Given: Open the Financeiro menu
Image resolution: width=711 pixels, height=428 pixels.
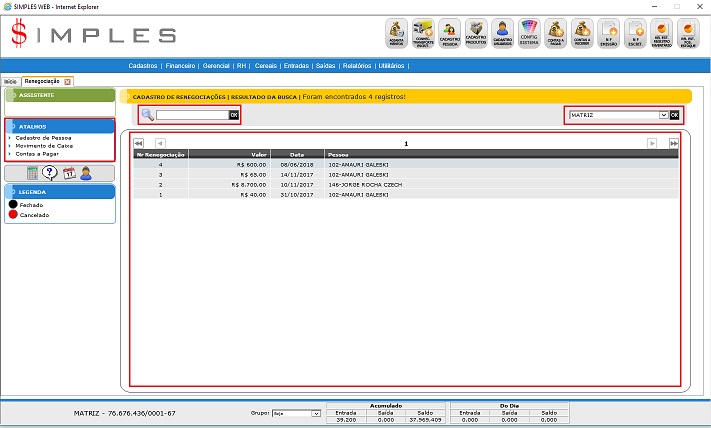Looking at the screenshot, I should 180,65.
